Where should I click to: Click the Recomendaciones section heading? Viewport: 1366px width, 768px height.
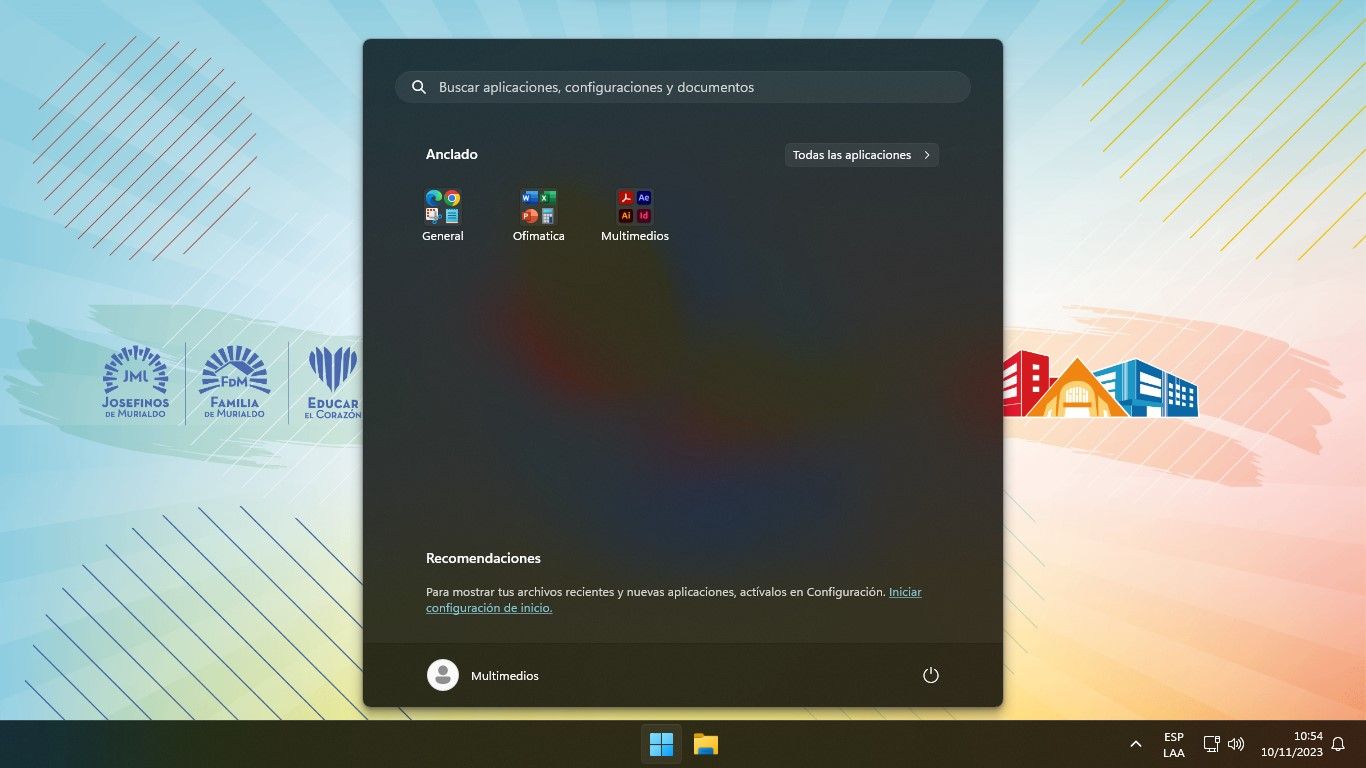coord(483,558)
